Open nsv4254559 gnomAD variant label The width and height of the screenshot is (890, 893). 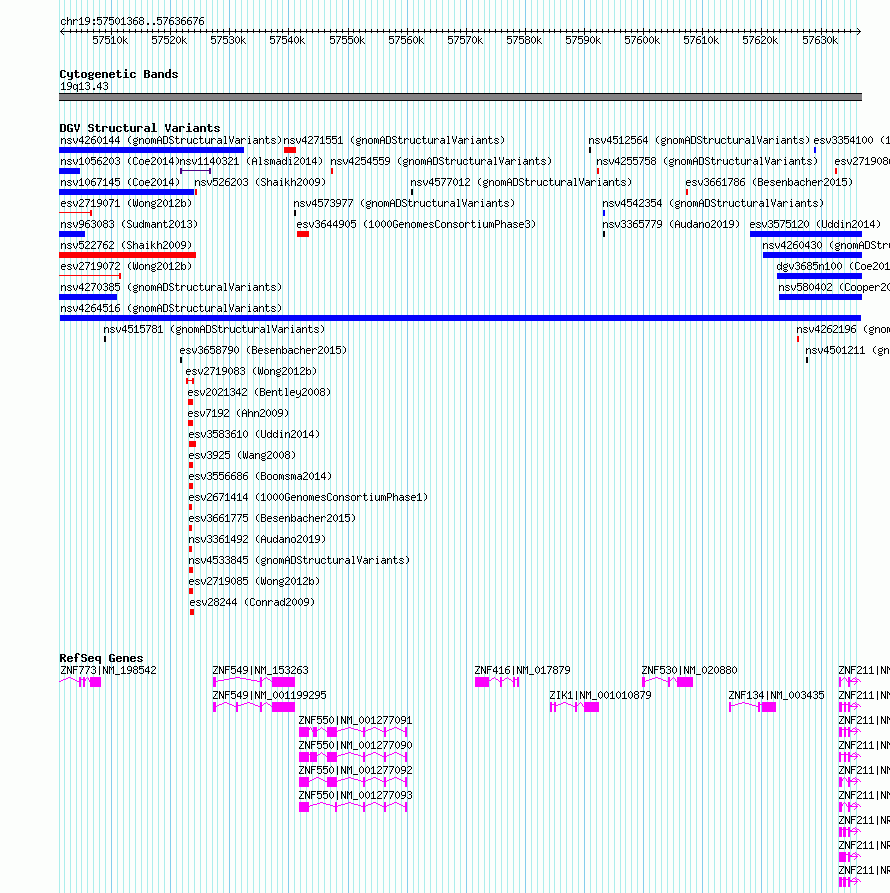tap(441, 161)
